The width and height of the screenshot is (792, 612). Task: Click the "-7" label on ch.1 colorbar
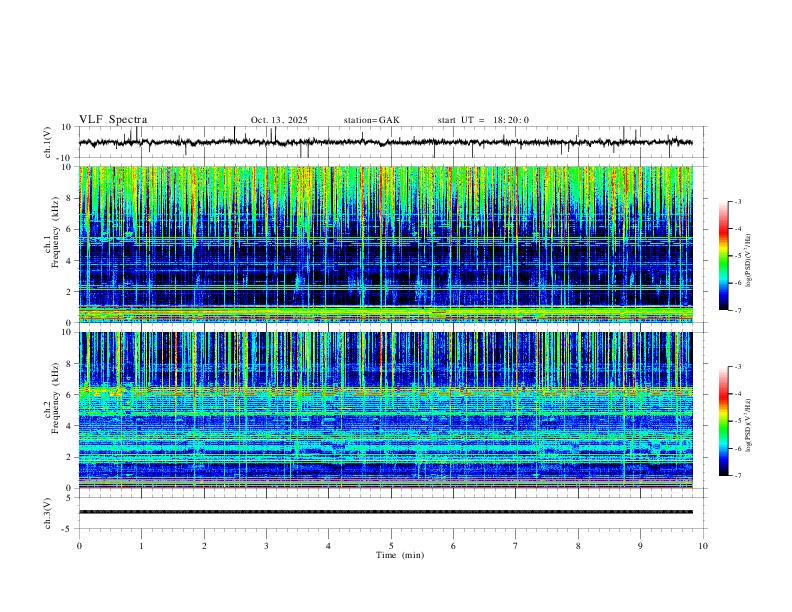coord(738,311)
